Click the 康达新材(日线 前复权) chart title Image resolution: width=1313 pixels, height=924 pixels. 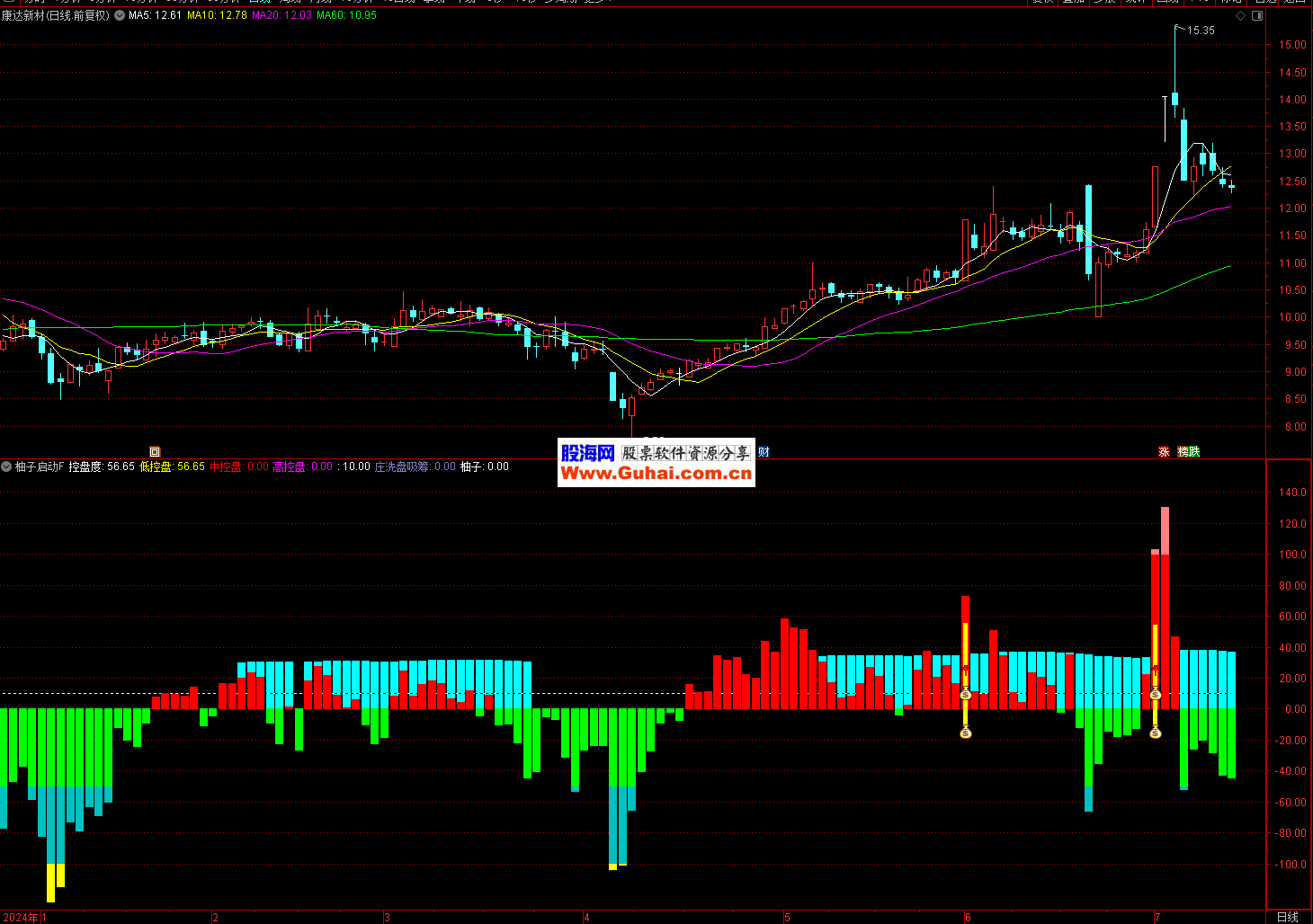coord(56,15)
